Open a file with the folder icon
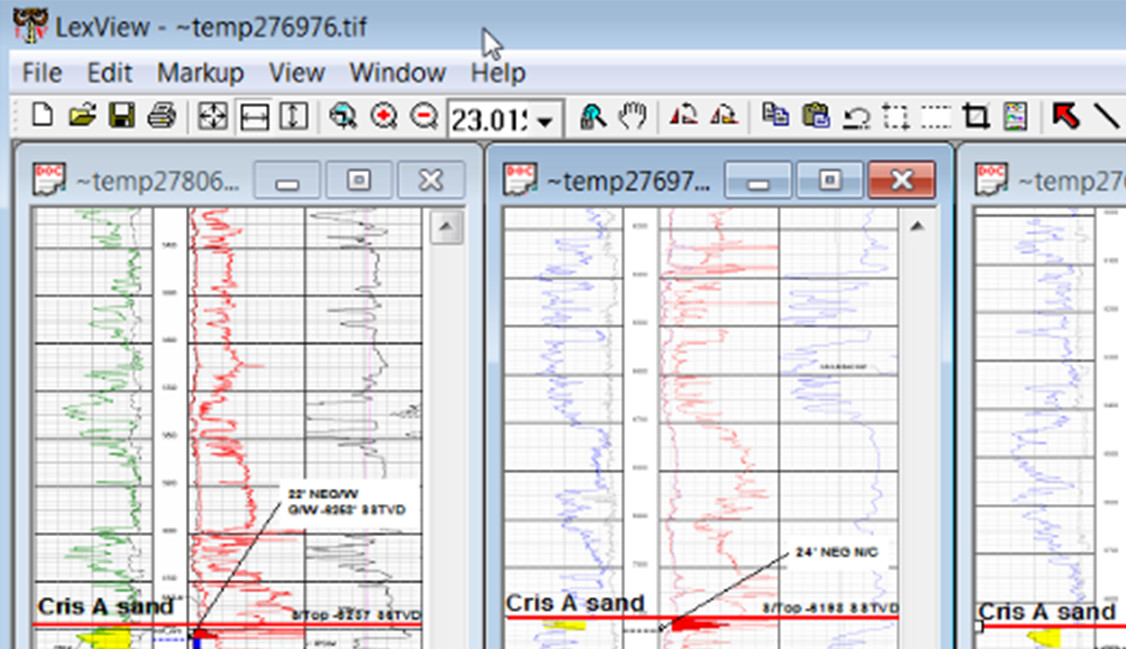Viewport: 1126px width, 649px height. (x=82, y=116)
